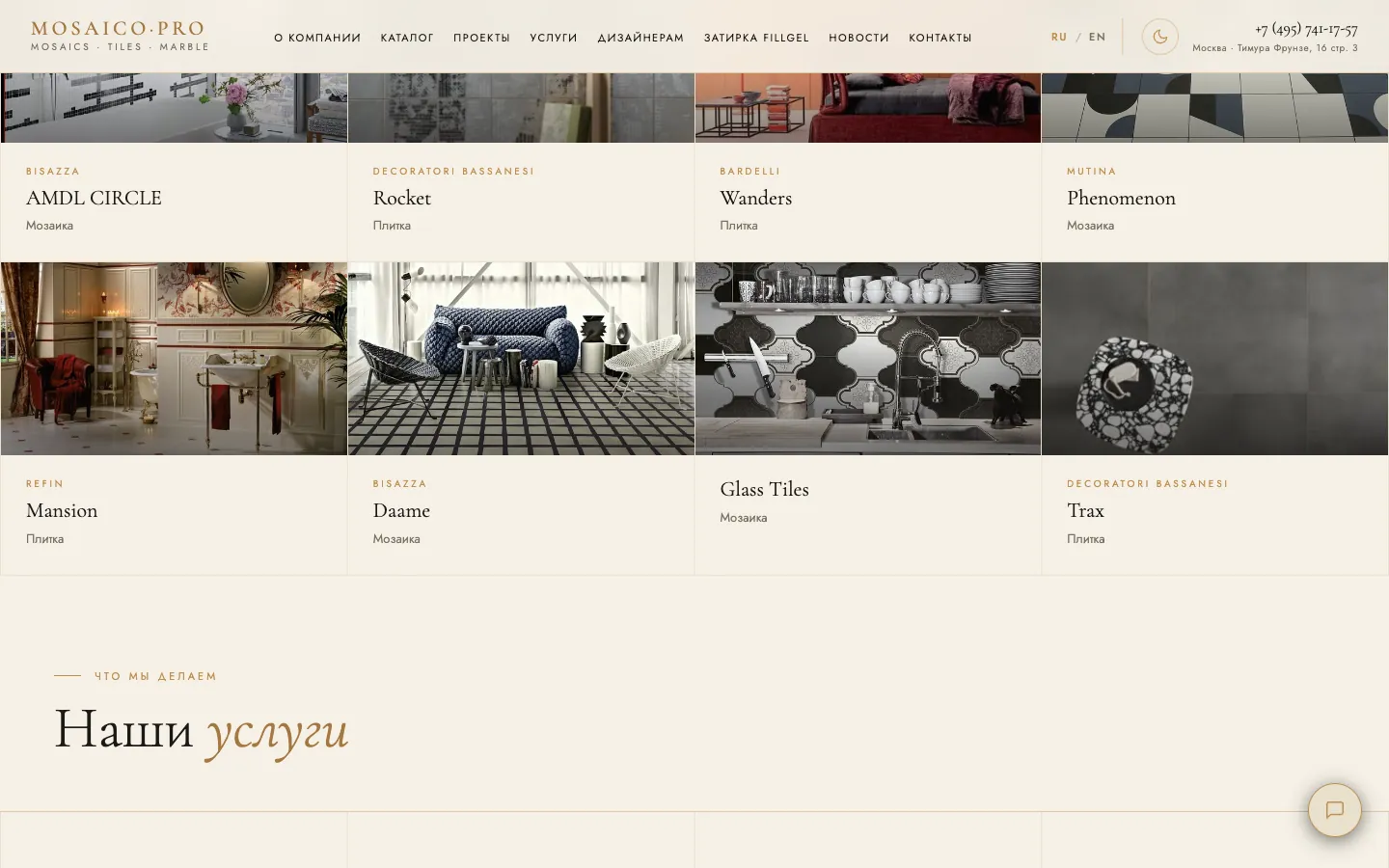
Task: Open the Phenomenon collection title
Action: point(1121,198)
